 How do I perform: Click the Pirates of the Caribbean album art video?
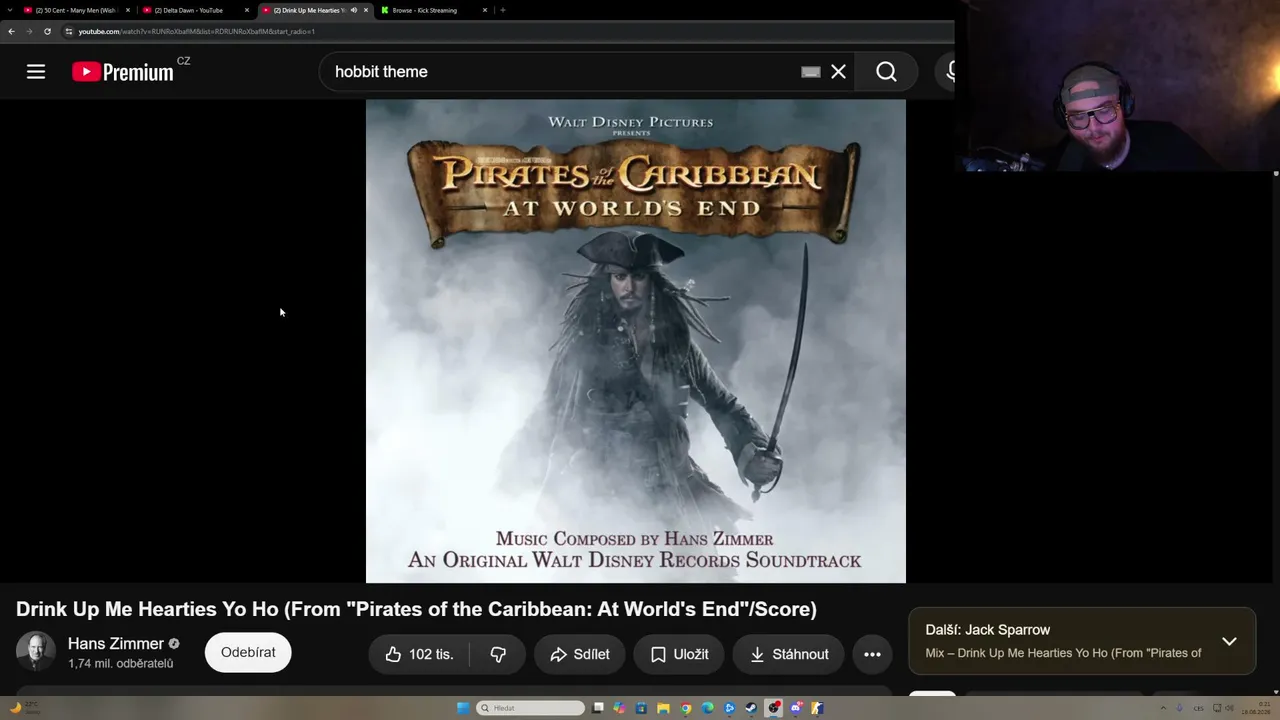click(x=636, y=341)
